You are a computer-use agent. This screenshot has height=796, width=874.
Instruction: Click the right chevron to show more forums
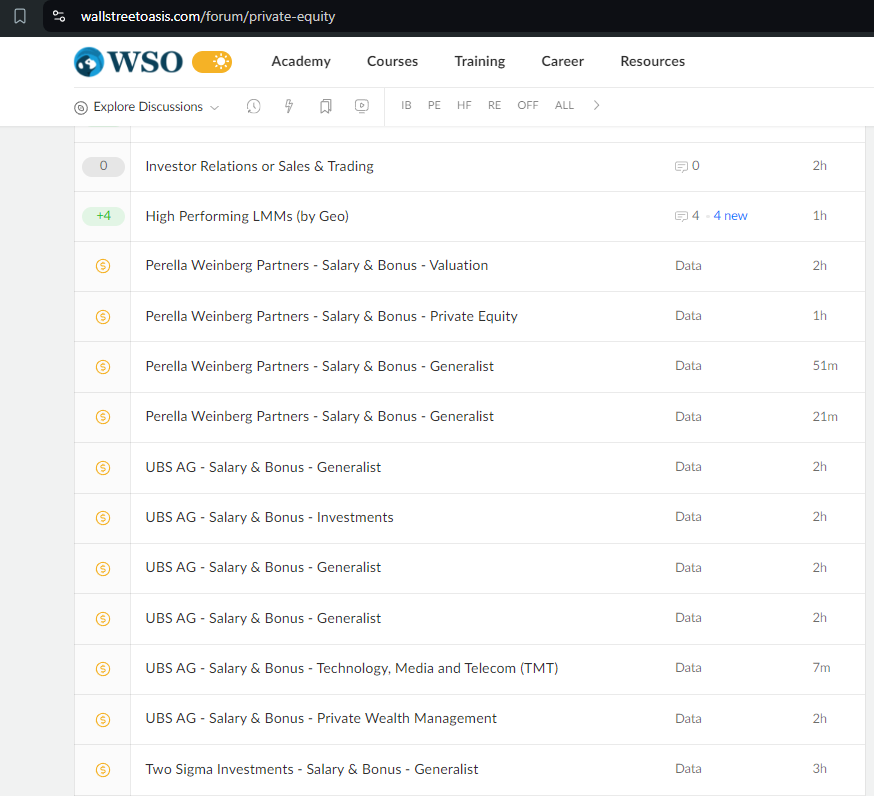(x=596, y=105)
